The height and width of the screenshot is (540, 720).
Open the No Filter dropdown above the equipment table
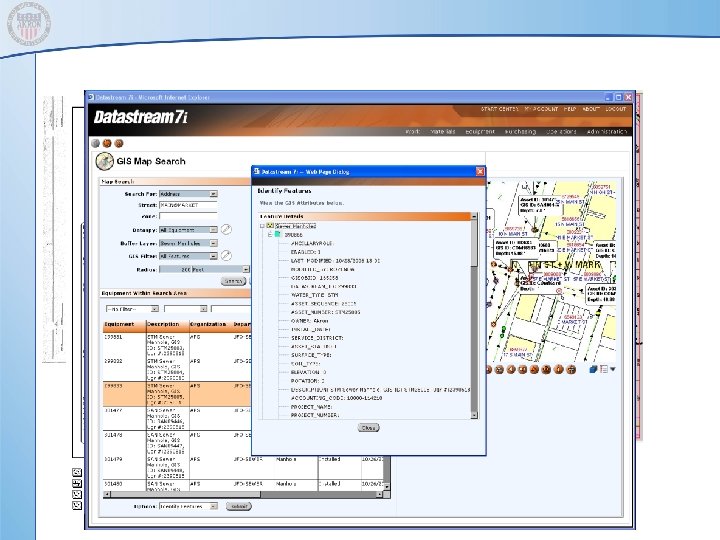coord(132,309)
